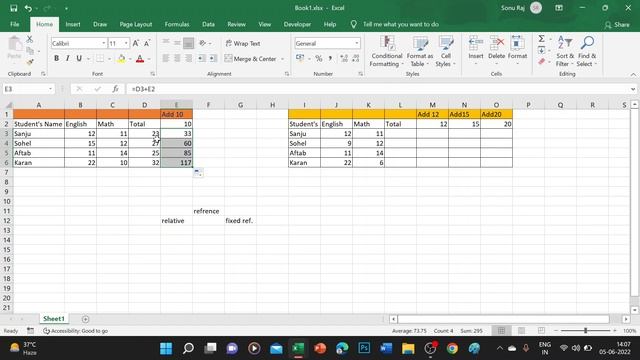Center-align text horizontally
The height and width of the screenshot is (360, 640).
tap(177, 59)
